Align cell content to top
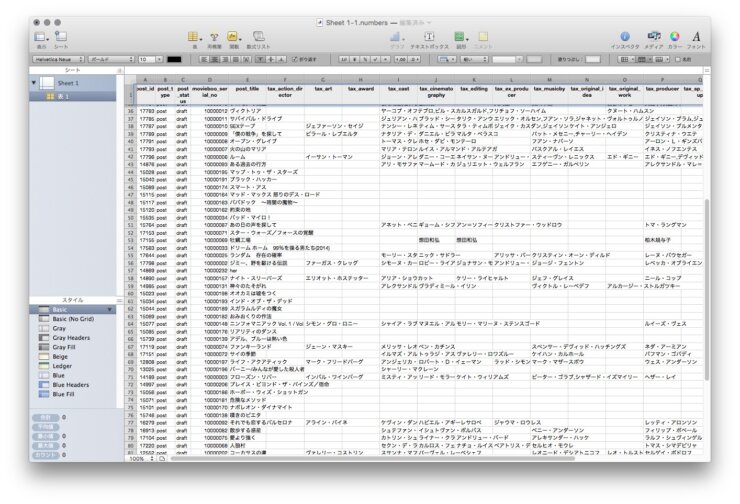Screen dimensions: 740x504 point(261,59)
